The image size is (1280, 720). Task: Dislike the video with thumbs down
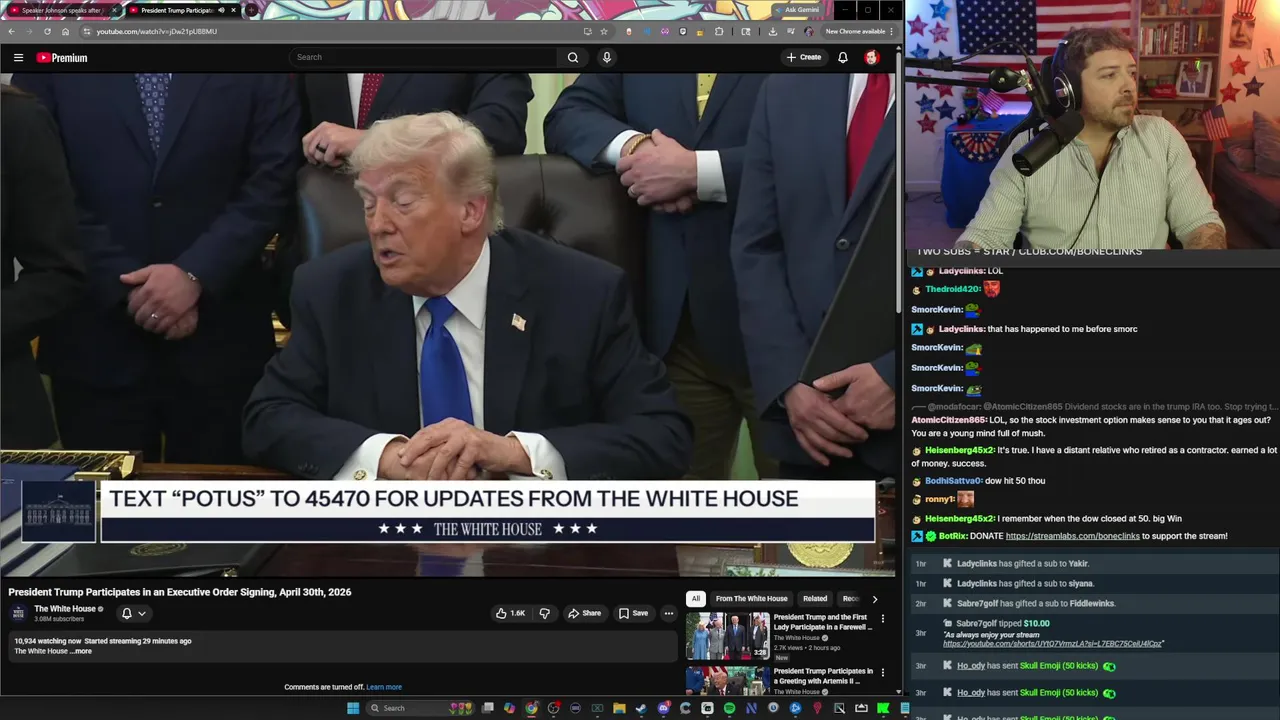[544, 613]
